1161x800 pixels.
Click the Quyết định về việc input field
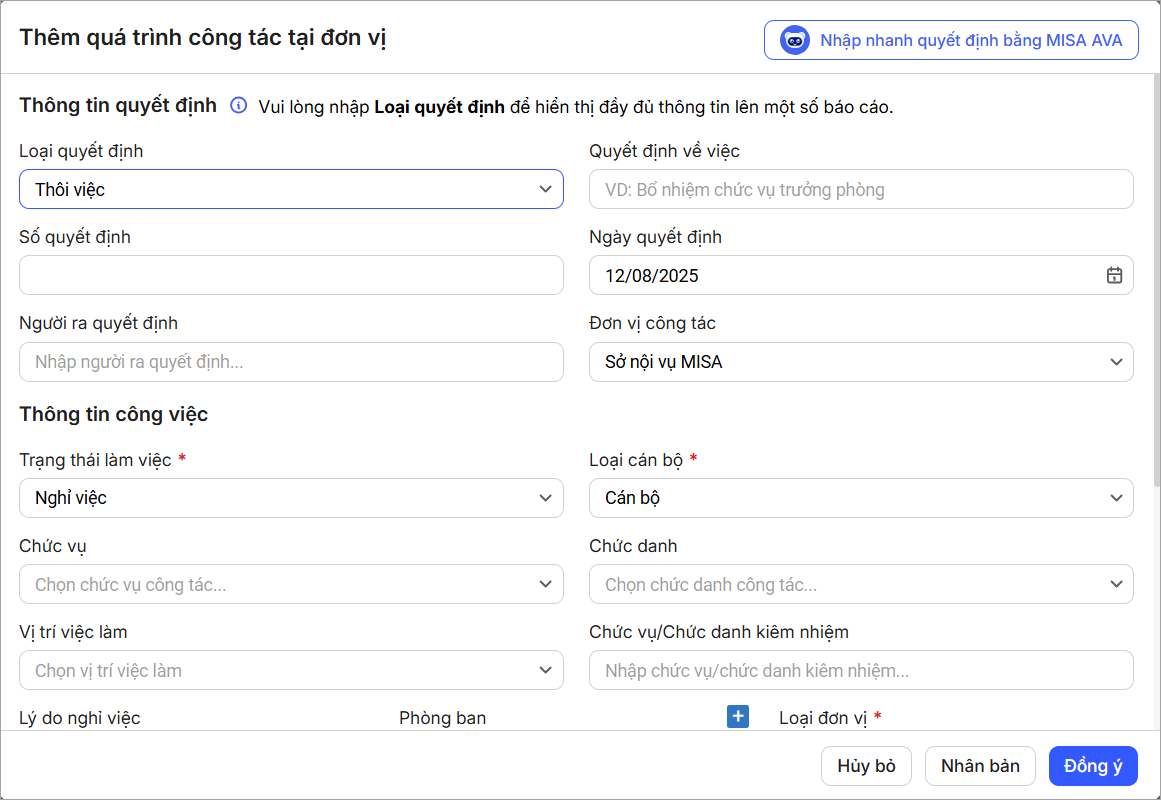861,189
